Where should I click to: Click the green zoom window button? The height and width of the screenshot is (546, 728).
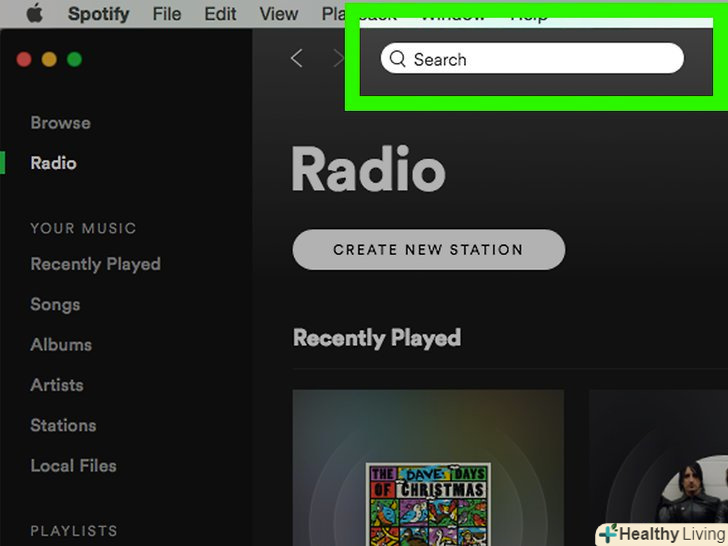click(74, 59)
